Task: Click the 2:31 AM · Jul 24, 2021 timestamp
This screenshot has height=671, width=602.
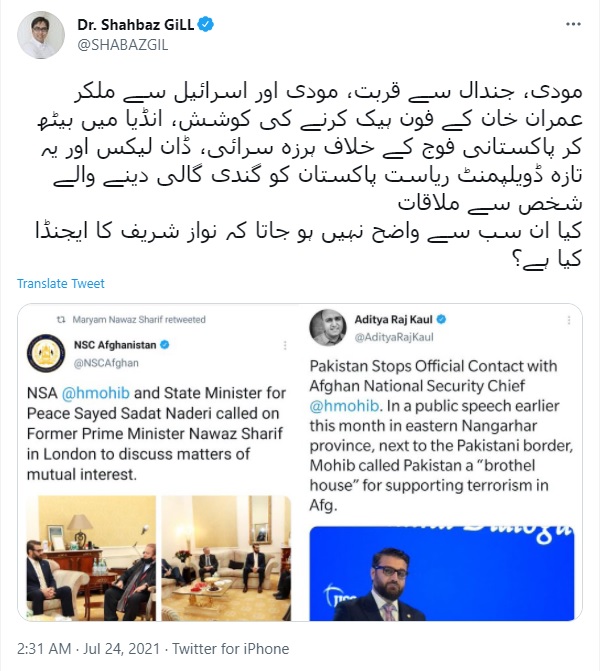Action: pyautogui.click(x=88, y=649)
